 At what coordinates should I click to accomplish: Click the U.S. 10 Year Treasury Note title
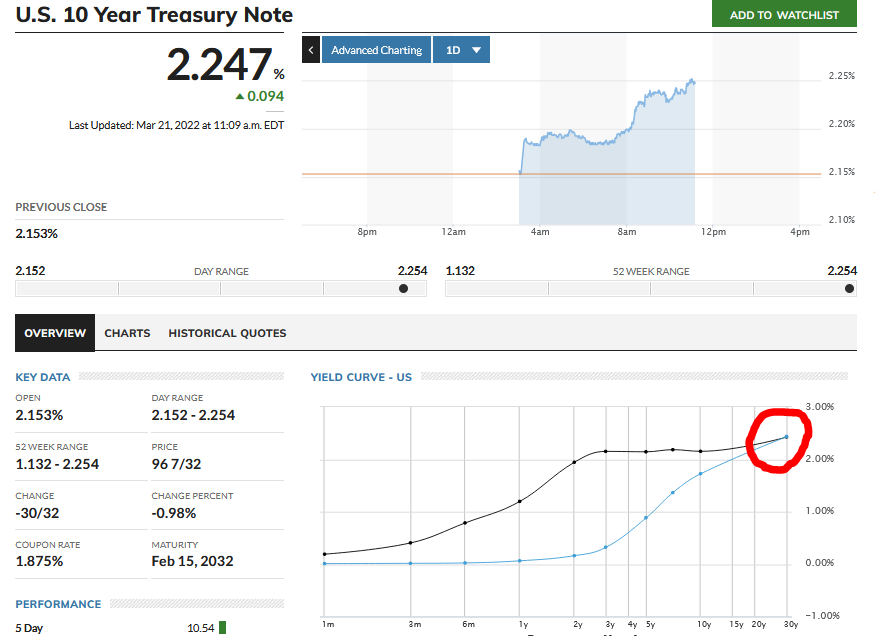pos(154,15)
